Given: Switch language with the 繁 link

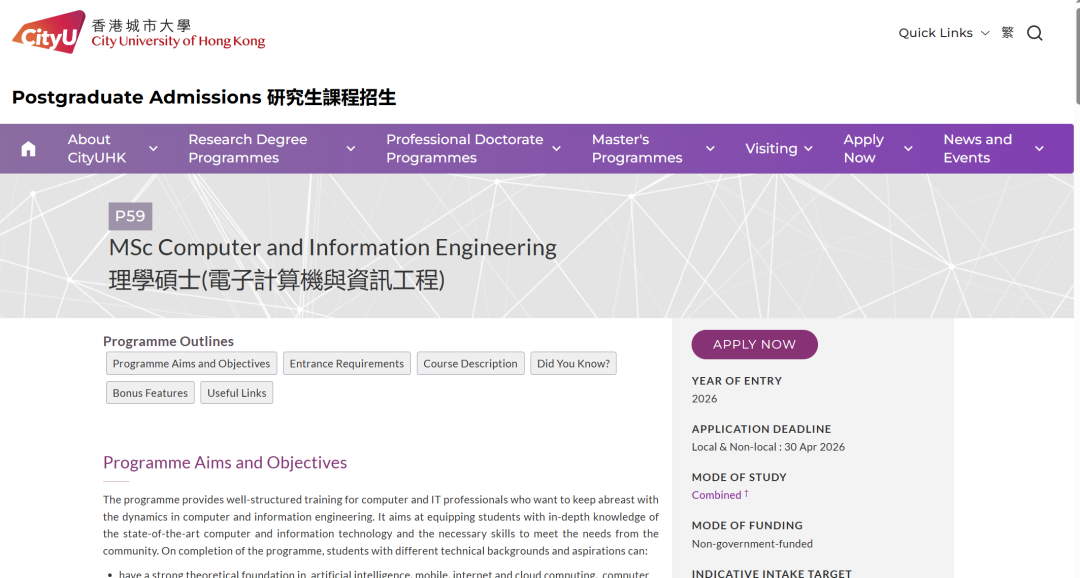Looking at the screenshot, I should click(x=1008, y=33).
